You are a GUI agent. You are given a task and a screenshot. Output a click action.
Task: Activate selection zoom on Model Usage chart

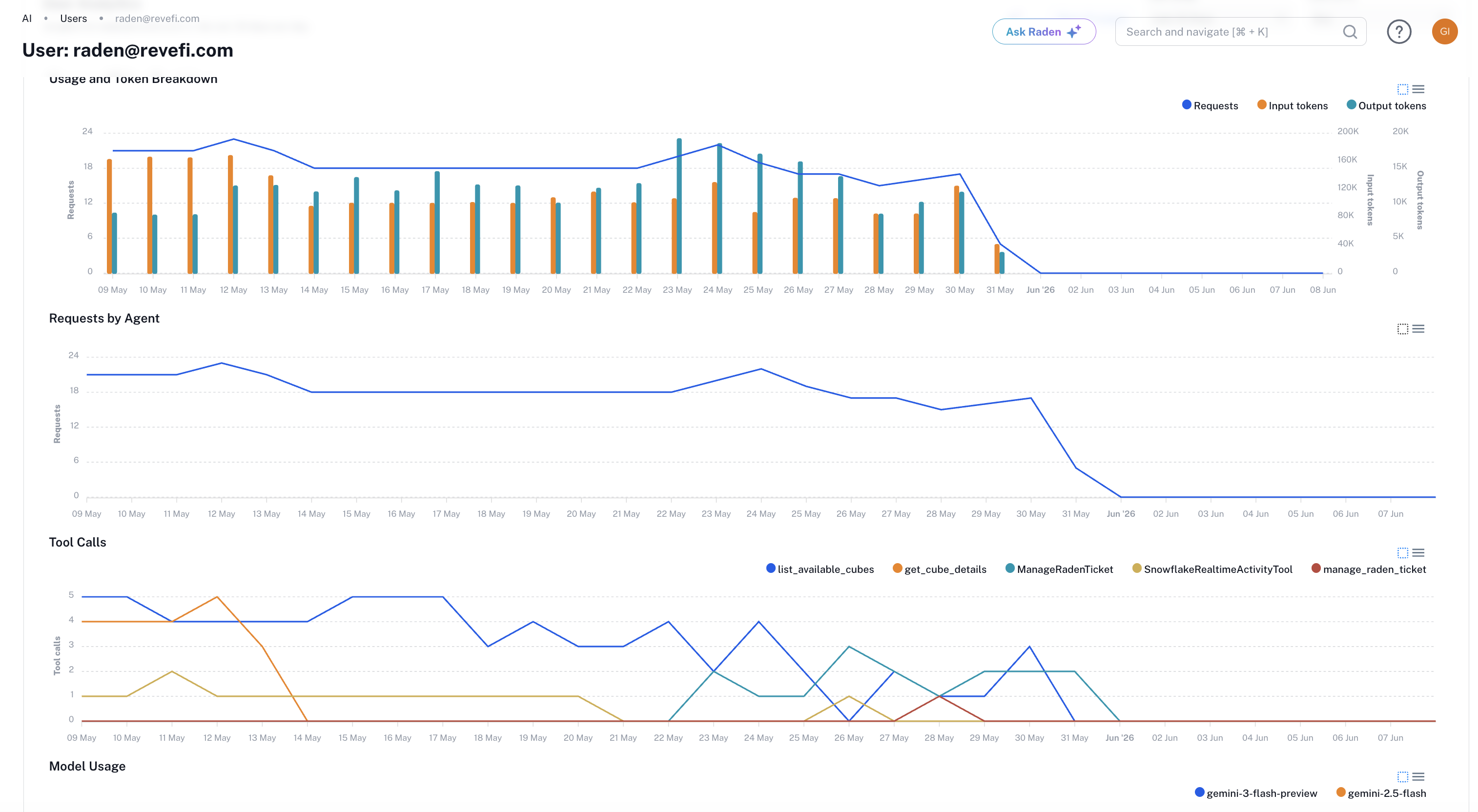pyautogui.click(x=1402, y=776)
